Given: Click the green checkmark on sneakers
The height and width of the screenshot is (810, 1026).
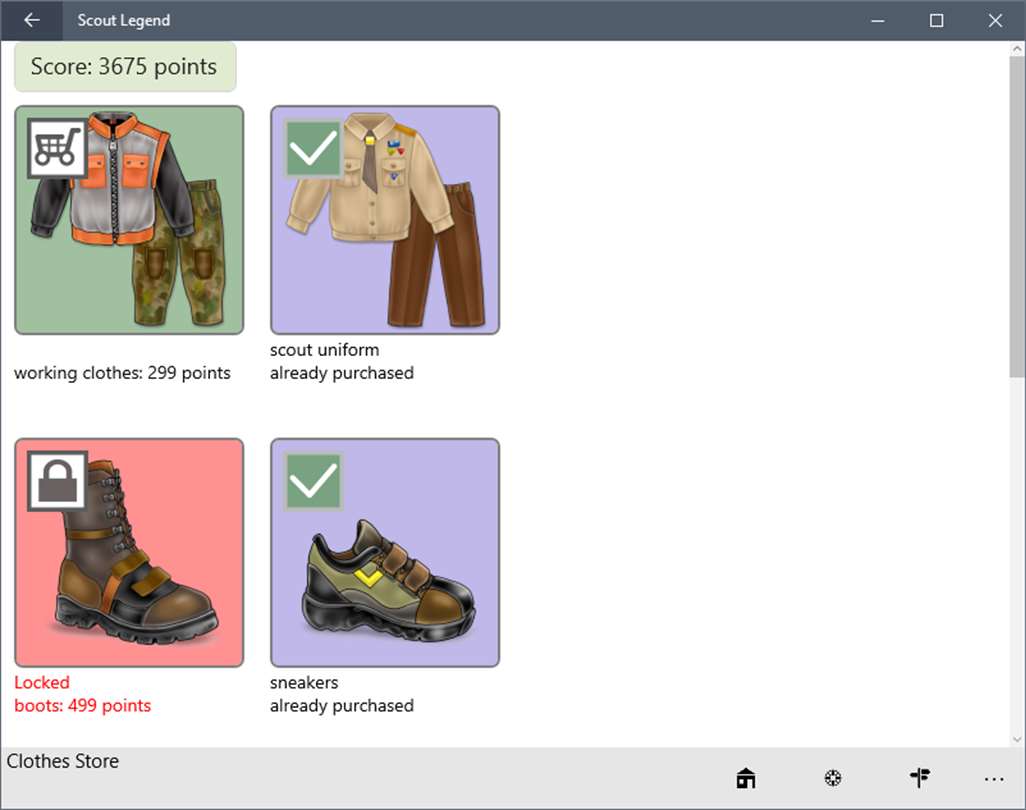Looking at the screenshot, I should pos(313,481).
